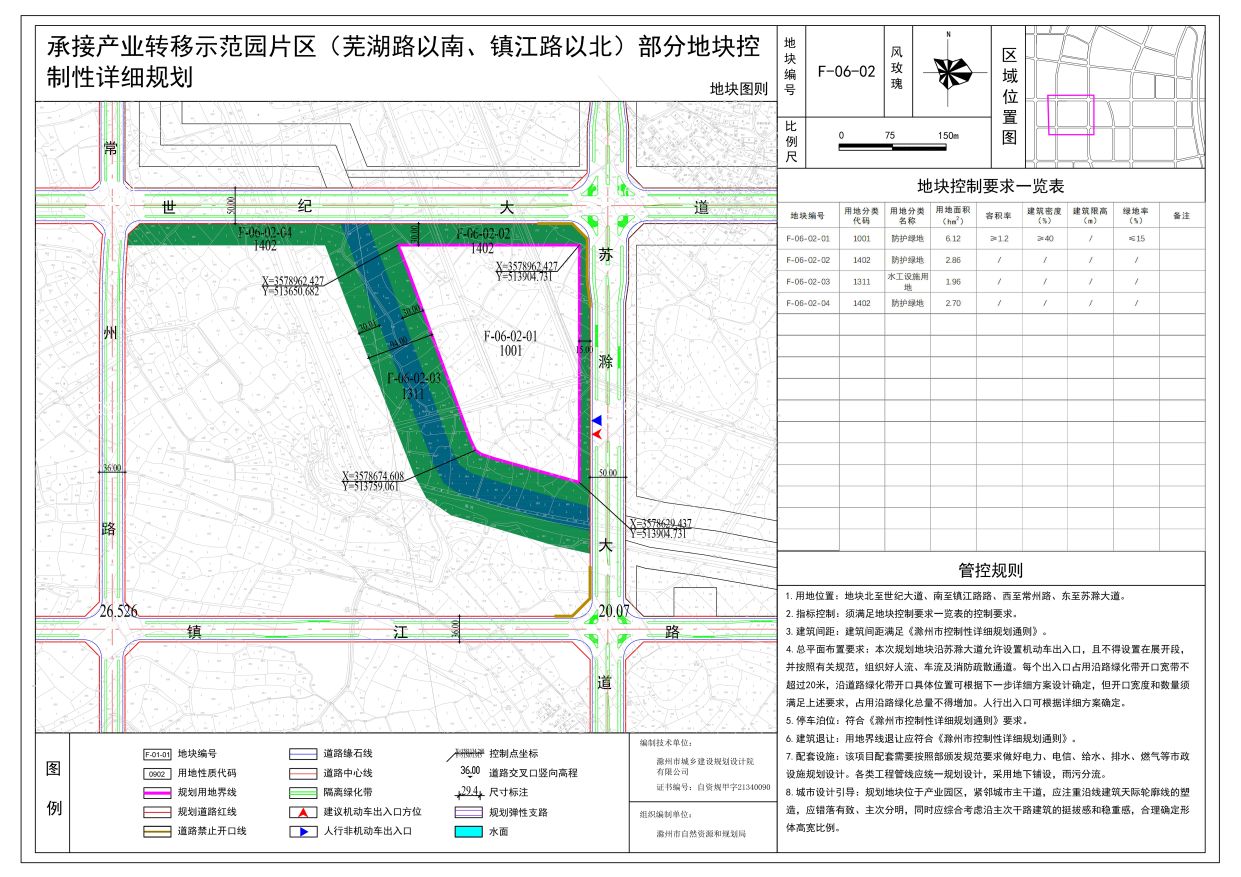Click the 地块控制要求一览表 table heading
Screen dimensions: 1241x877
991,186
